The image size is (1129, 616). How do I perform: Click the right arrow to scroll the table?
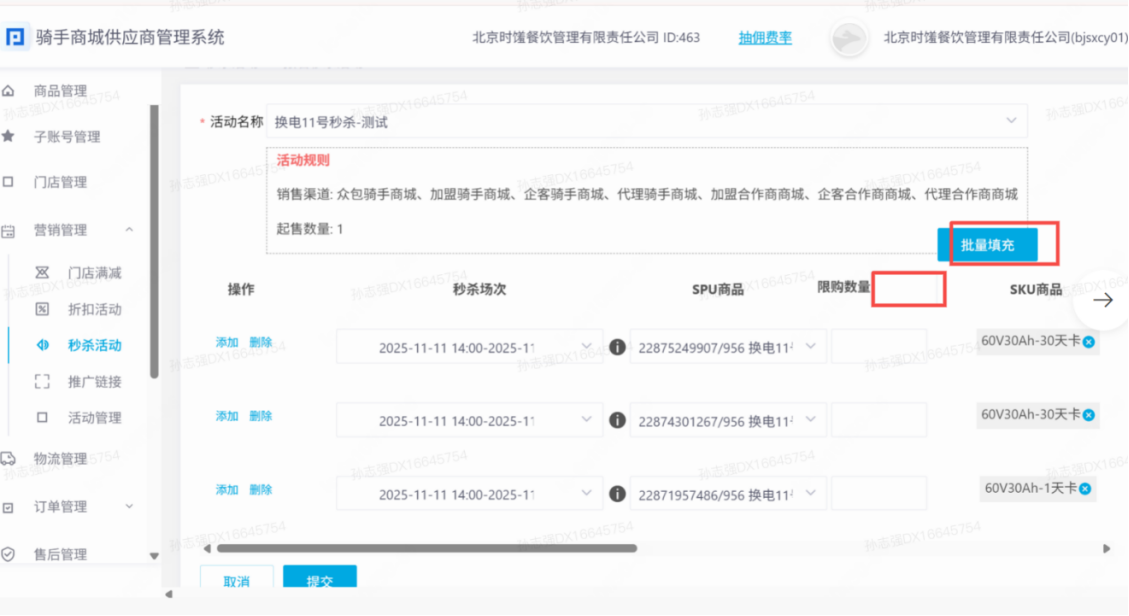[1102, 299]
